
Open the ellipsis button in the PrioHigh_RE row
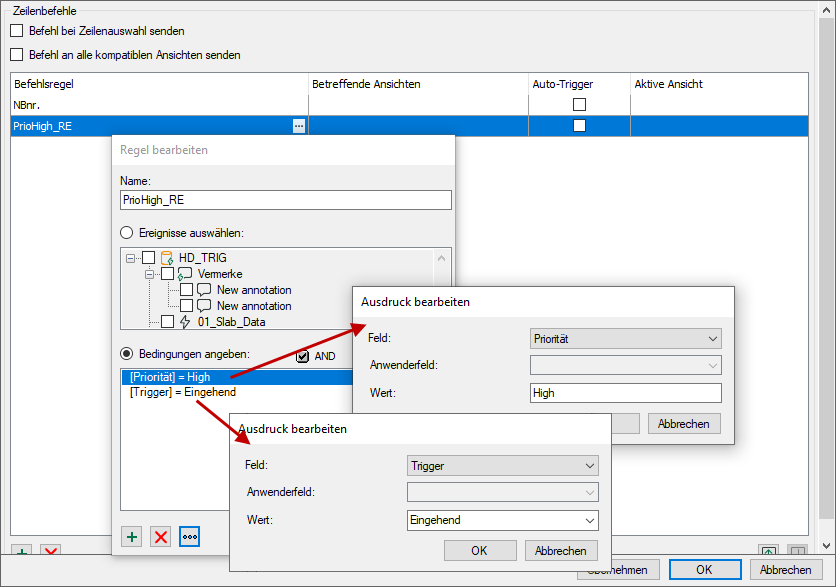tap(298, 126)
